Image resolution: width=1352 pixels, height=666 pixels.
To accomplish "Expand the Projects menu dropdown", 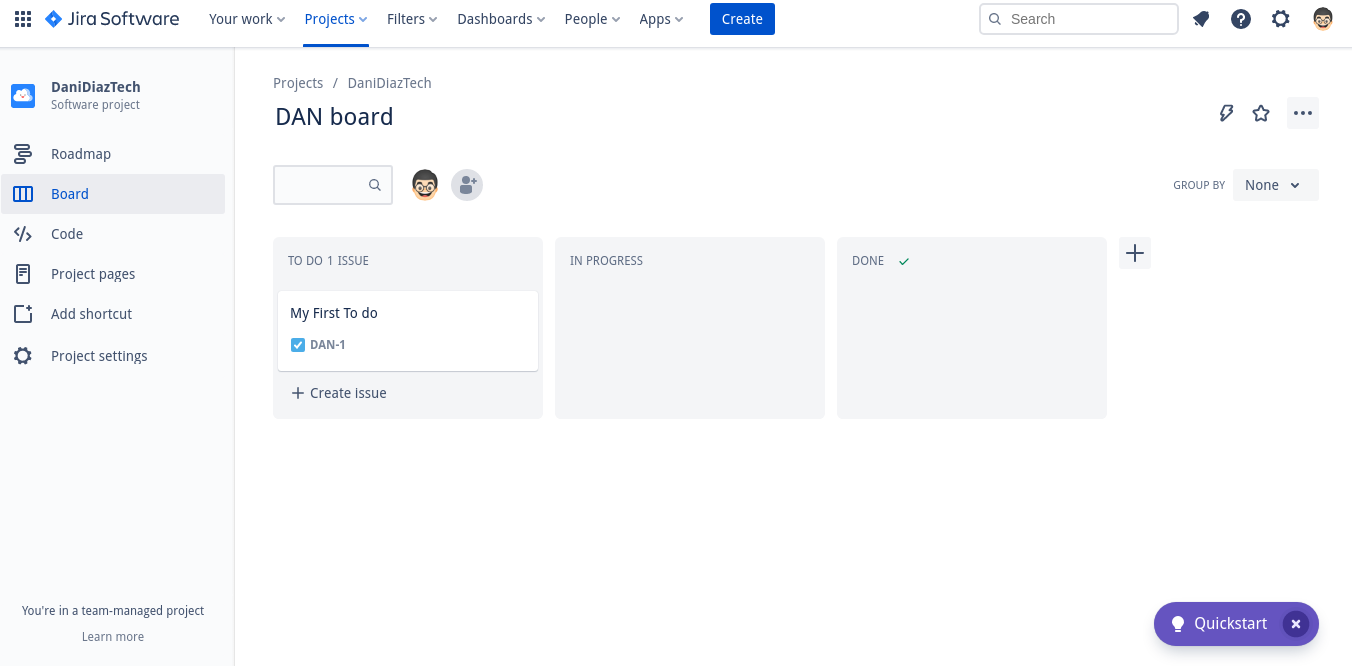I will coord(334,18).
